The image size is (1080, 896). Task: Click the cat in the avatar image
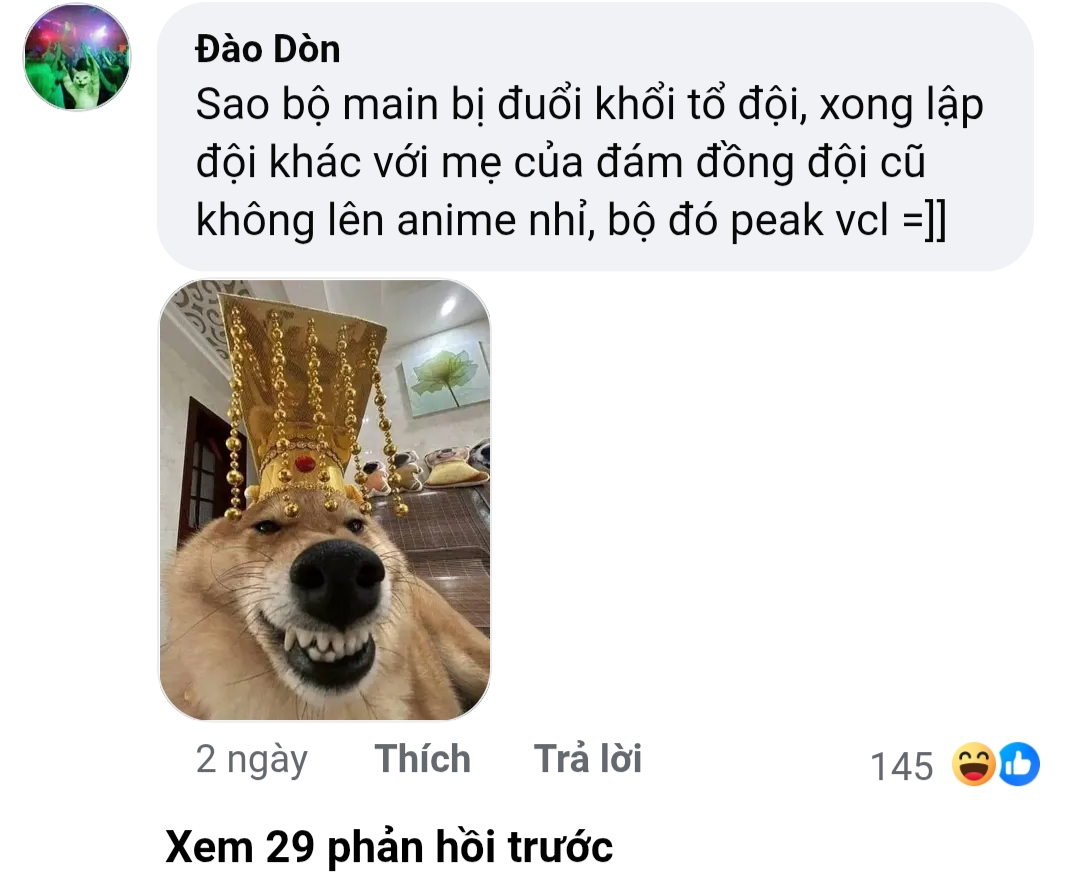pyautogui.click(x=81, y=81)
